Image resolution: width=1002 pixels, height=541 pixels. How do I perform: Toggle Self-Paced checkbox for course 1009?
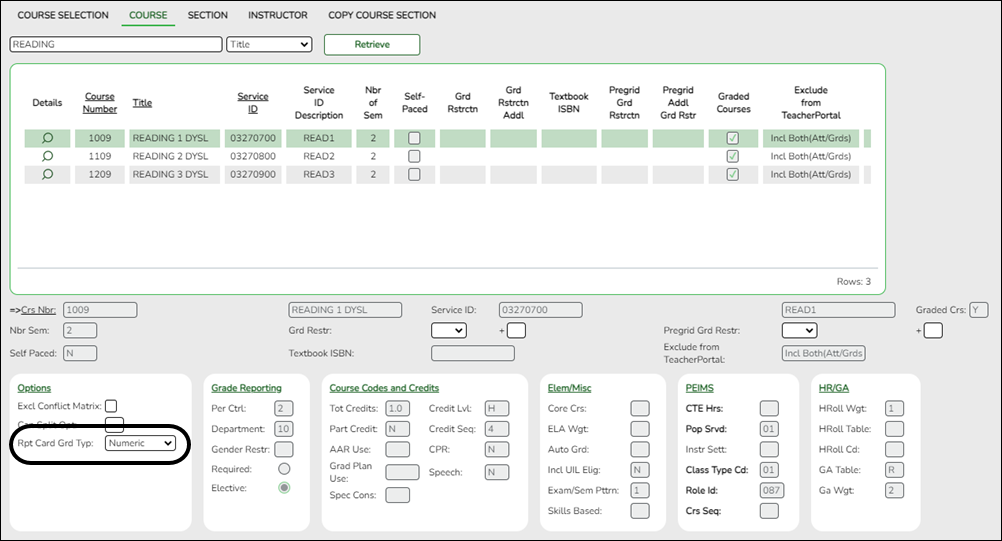point(414,138)
